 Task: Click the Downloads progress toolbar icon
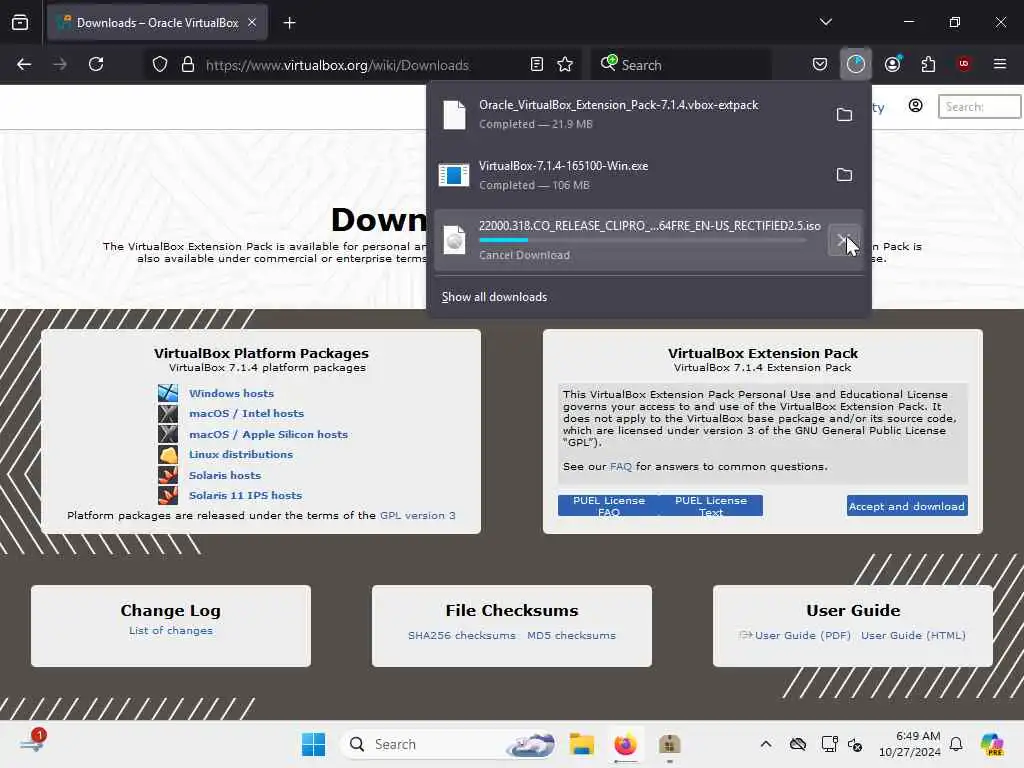[856, 64]
